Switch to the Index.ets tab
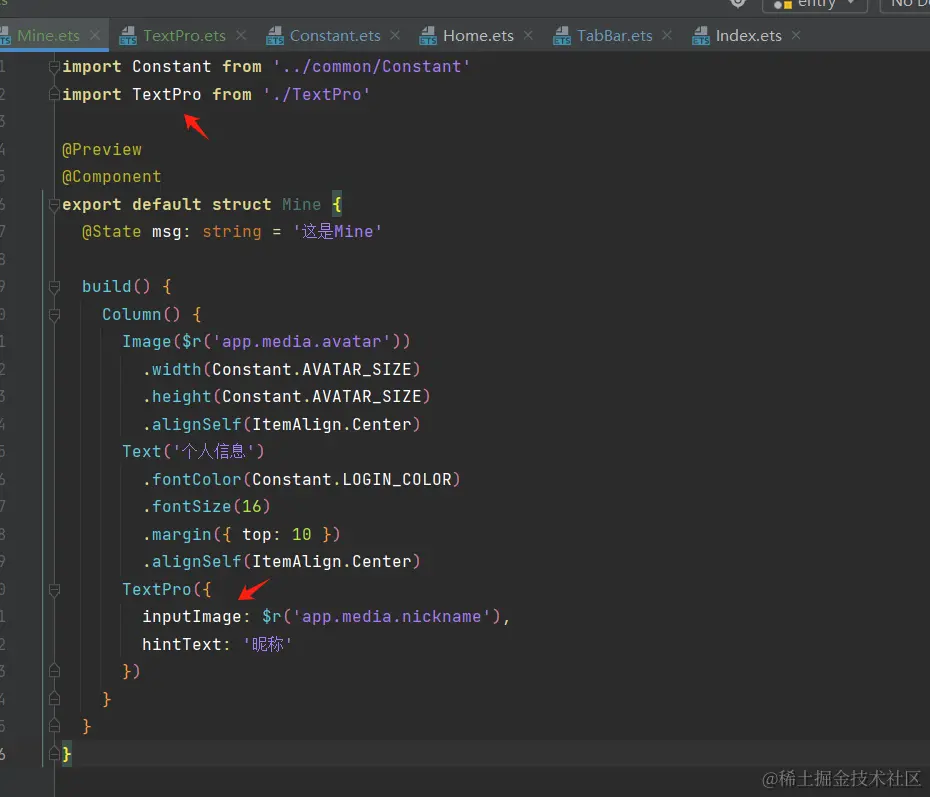The image size is (930, 797). click(749, 36)
